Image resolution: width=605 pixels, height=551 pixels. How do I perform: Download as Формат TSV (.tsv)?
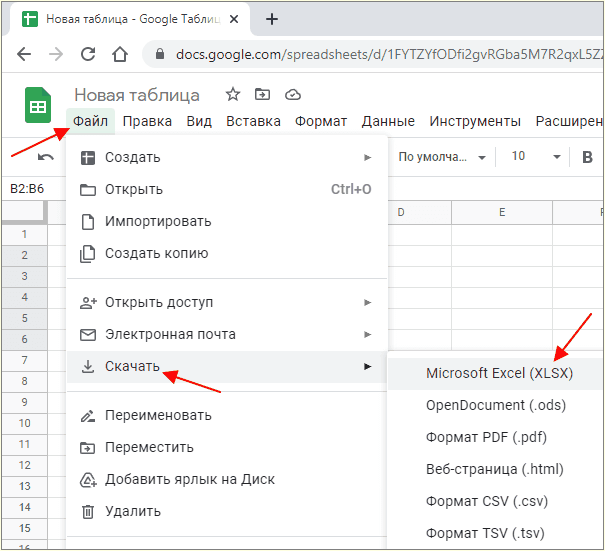point(496,534)
